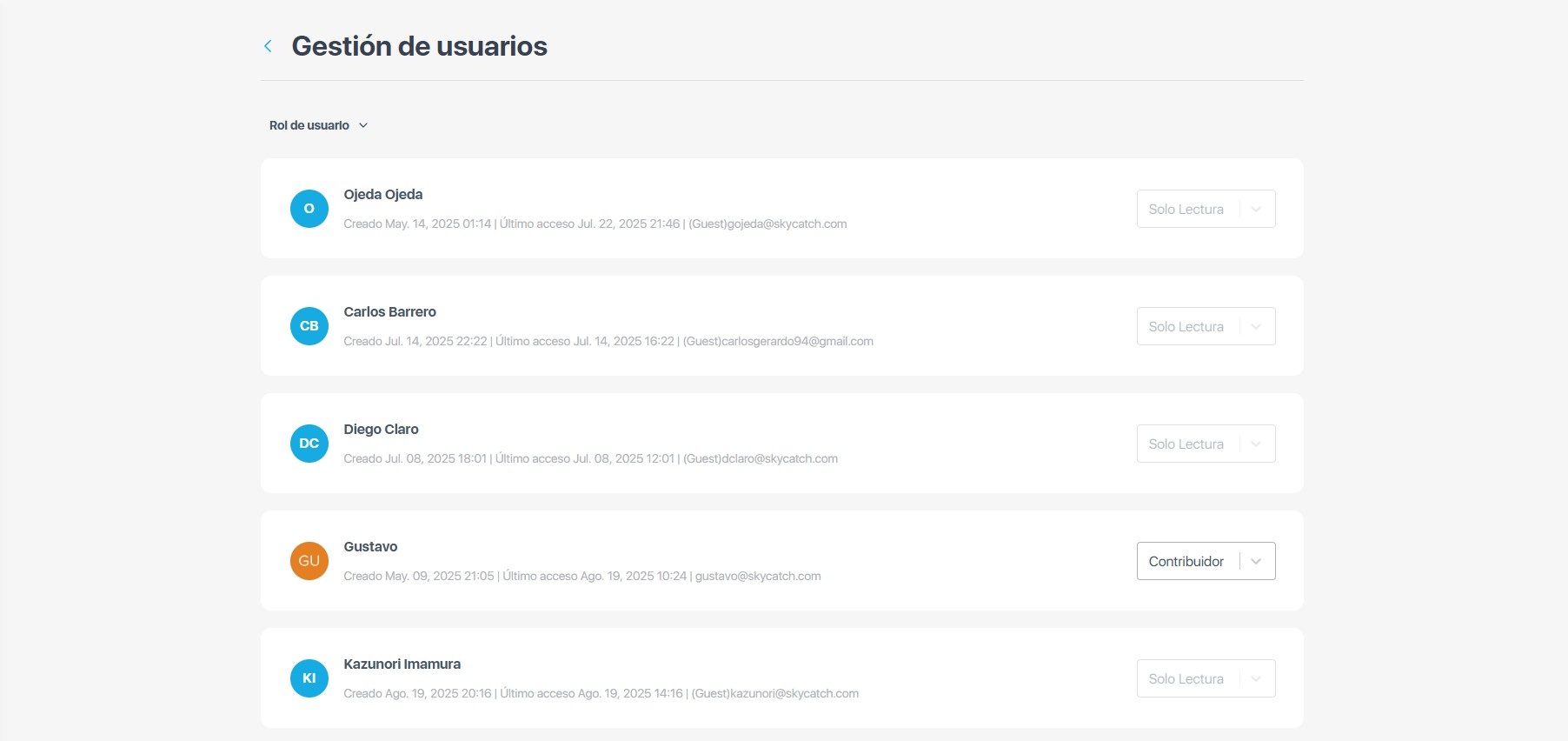Click the Carlos Barrero user name
Viewport: 1568px width, 741px height.
pos(389,311)
